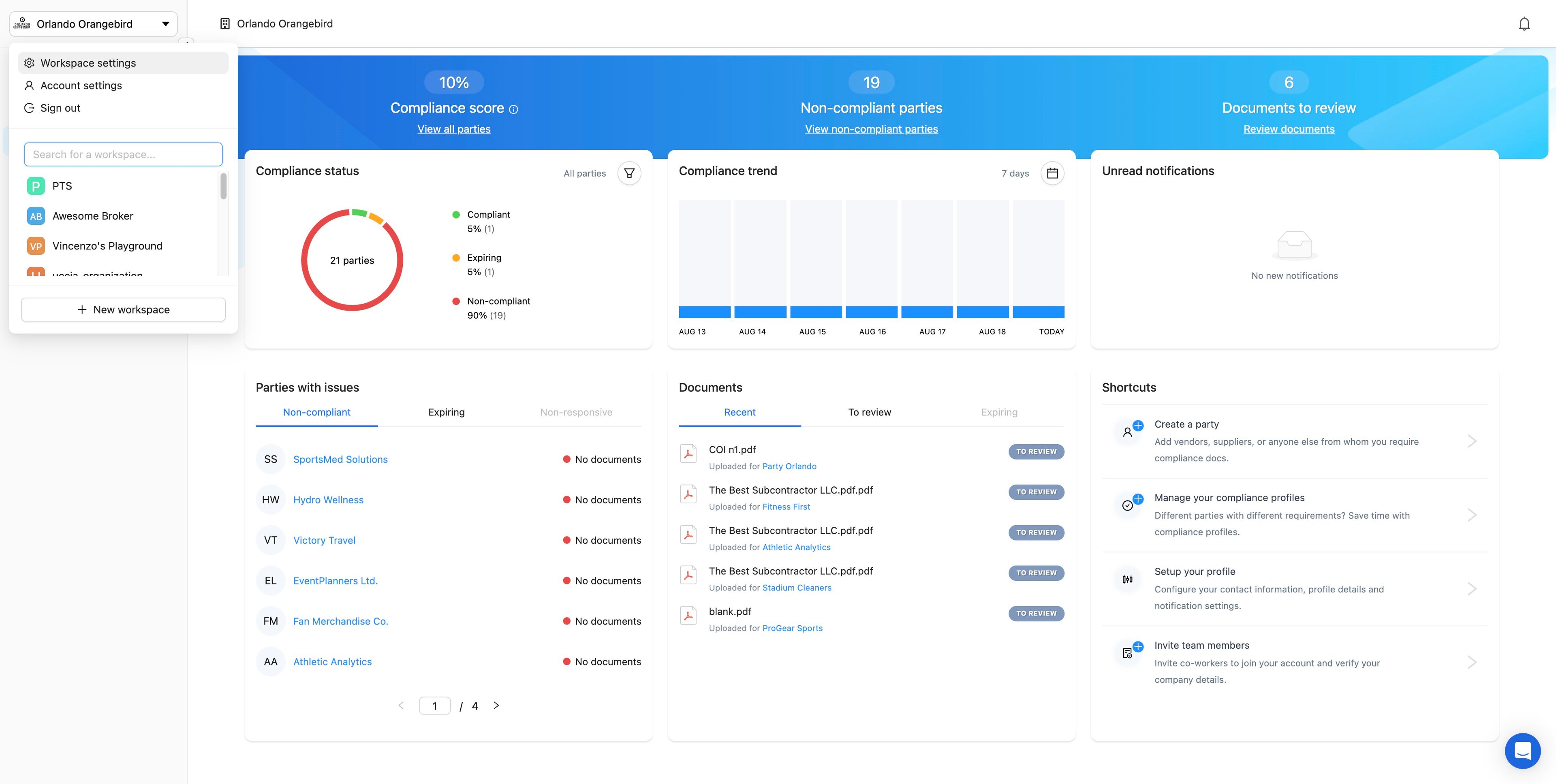1556x784 pixels.
Task: Click the notification bell icon
Action: pos(1524,23)
